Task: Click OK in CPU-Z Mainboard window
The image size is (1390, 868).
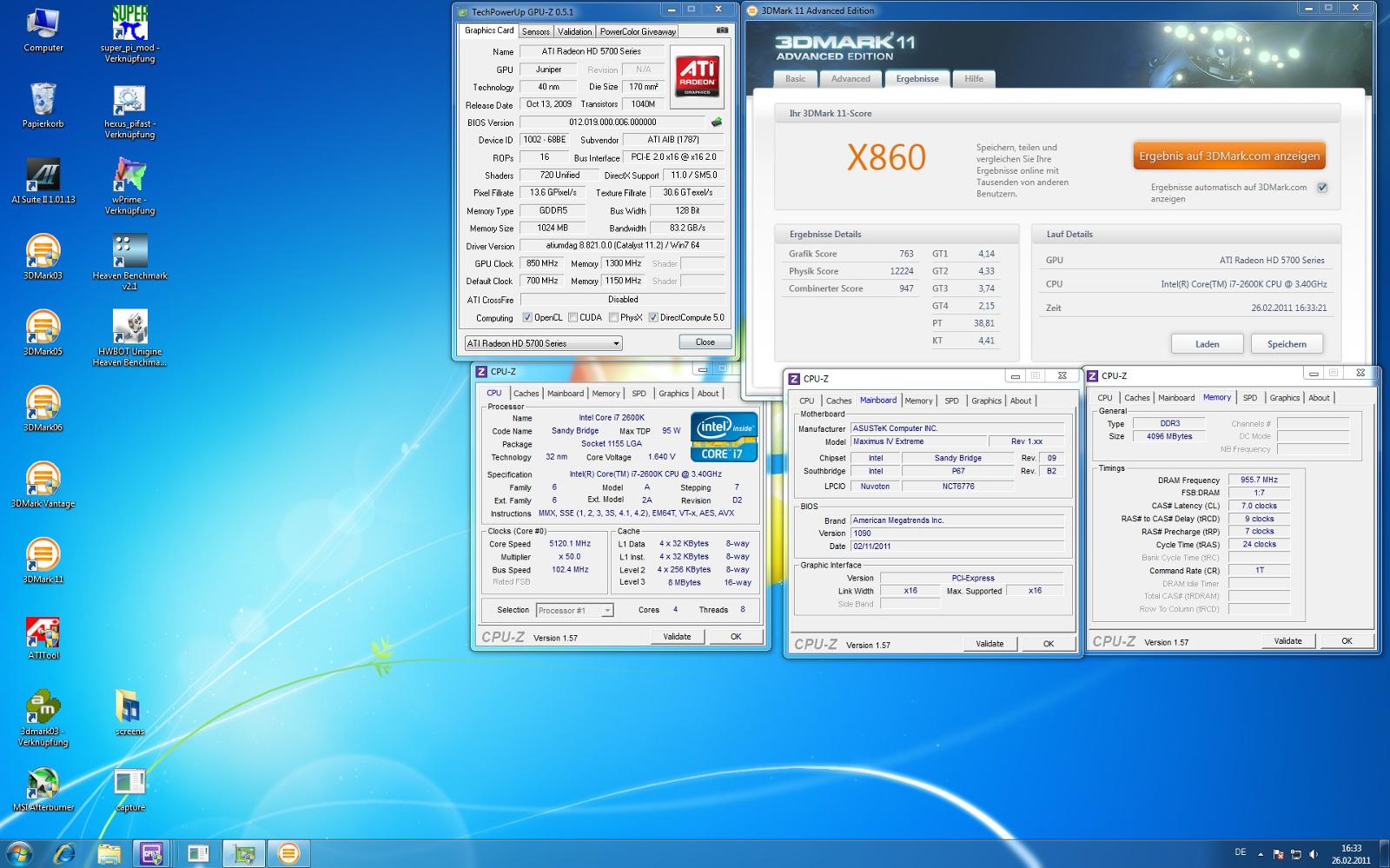Action: [x=1049, y=644]
